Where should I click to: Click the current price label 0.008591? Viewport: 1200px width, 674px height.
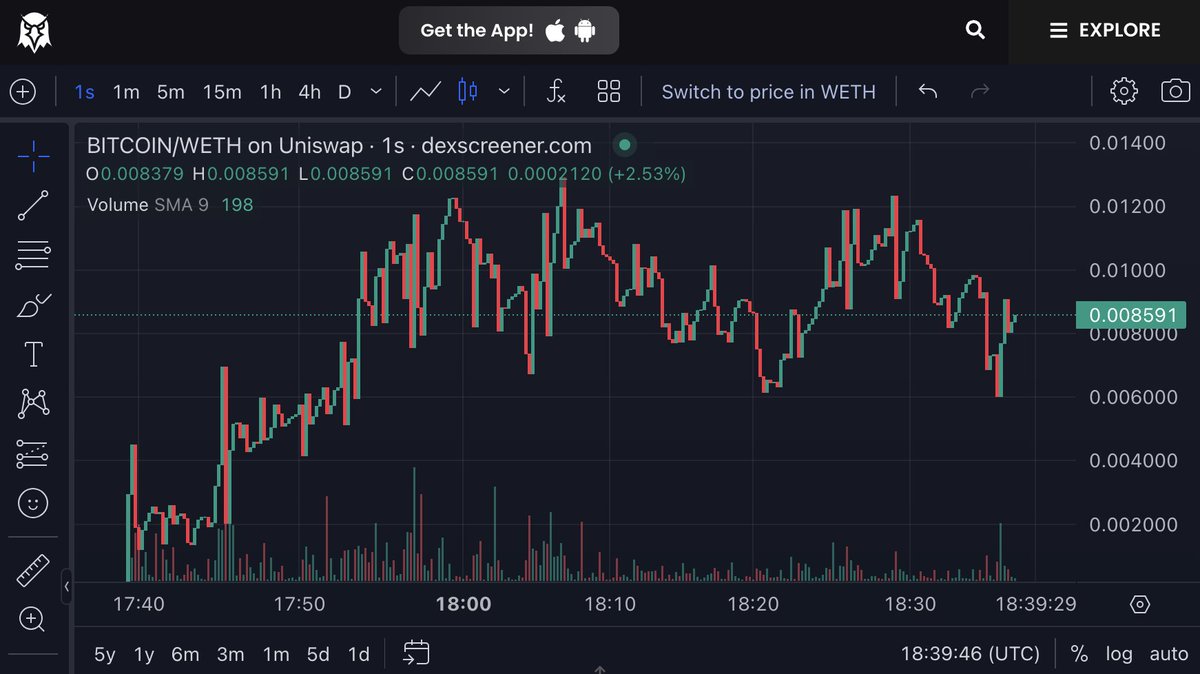(1130, 316)
